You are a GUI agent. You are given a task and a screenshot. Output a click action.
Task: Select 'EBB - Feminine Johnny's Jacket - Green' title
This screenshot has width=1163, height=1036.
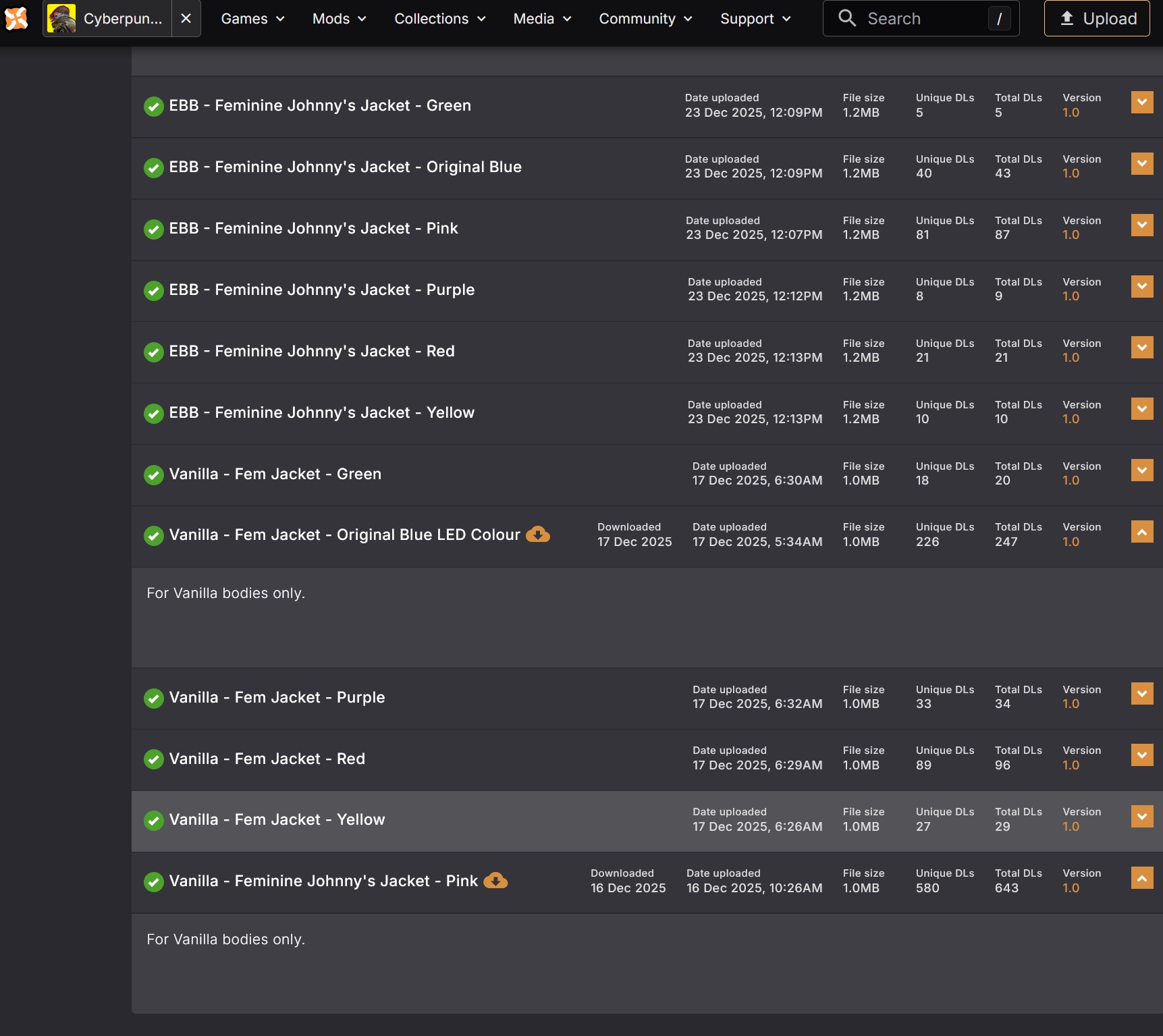[x=320, y=106]
